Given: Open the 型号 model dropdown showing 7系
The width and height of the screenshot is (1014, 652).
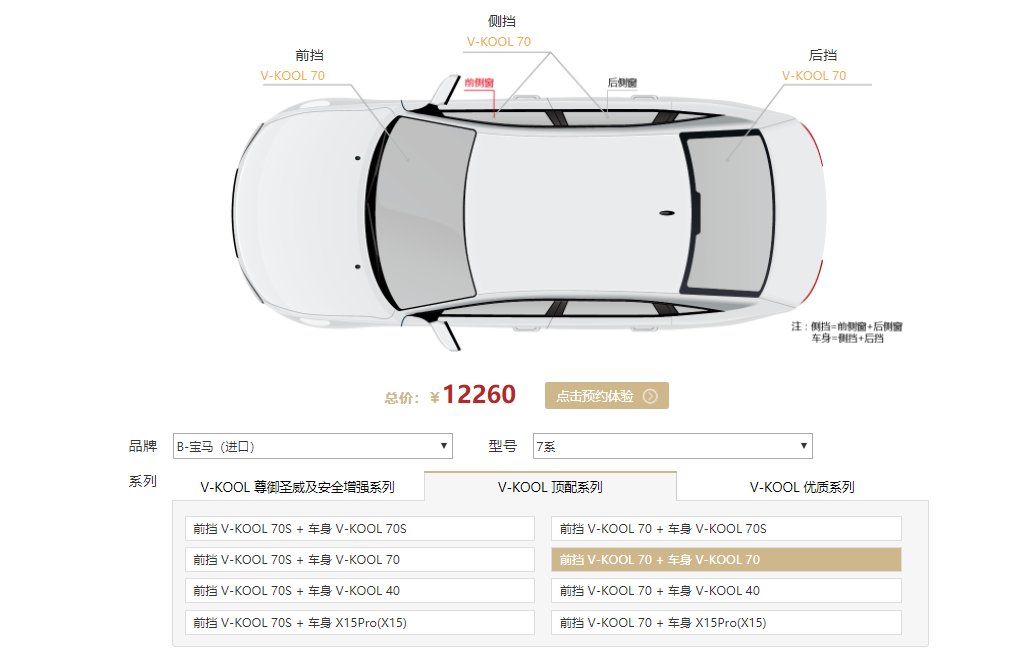Looking at the screenshot, I should point(673,446).
